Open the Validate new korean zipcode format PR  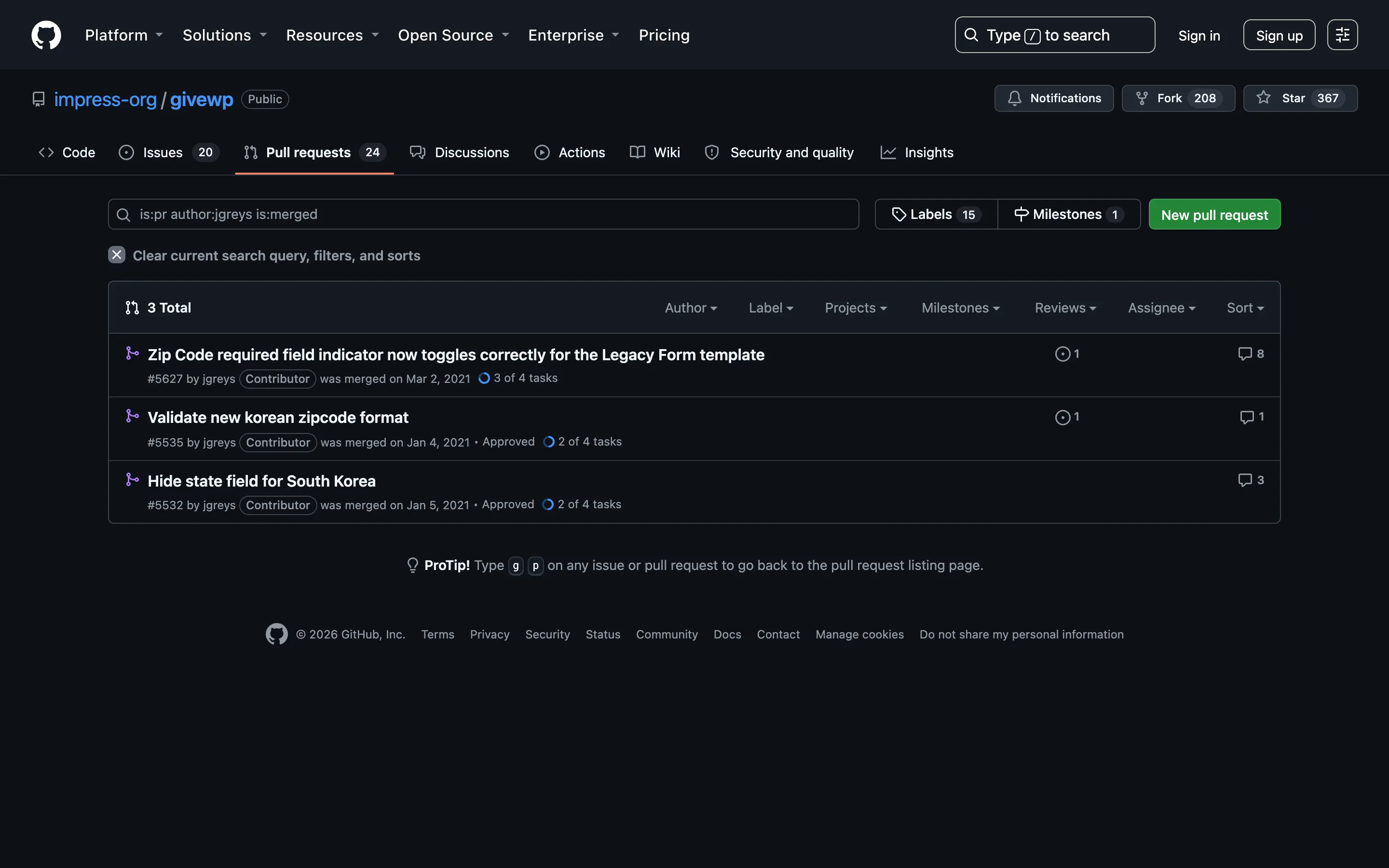[278, 417]
